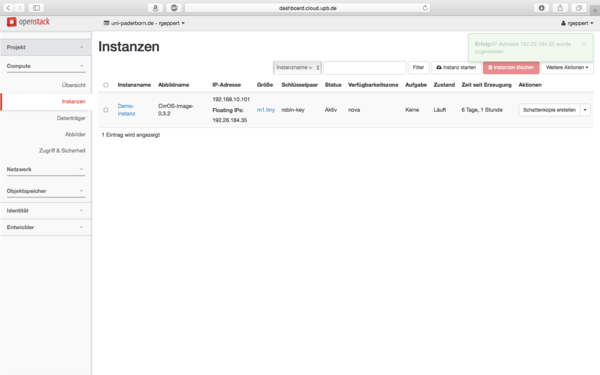Open the Safari share icon

coord(560,8)
